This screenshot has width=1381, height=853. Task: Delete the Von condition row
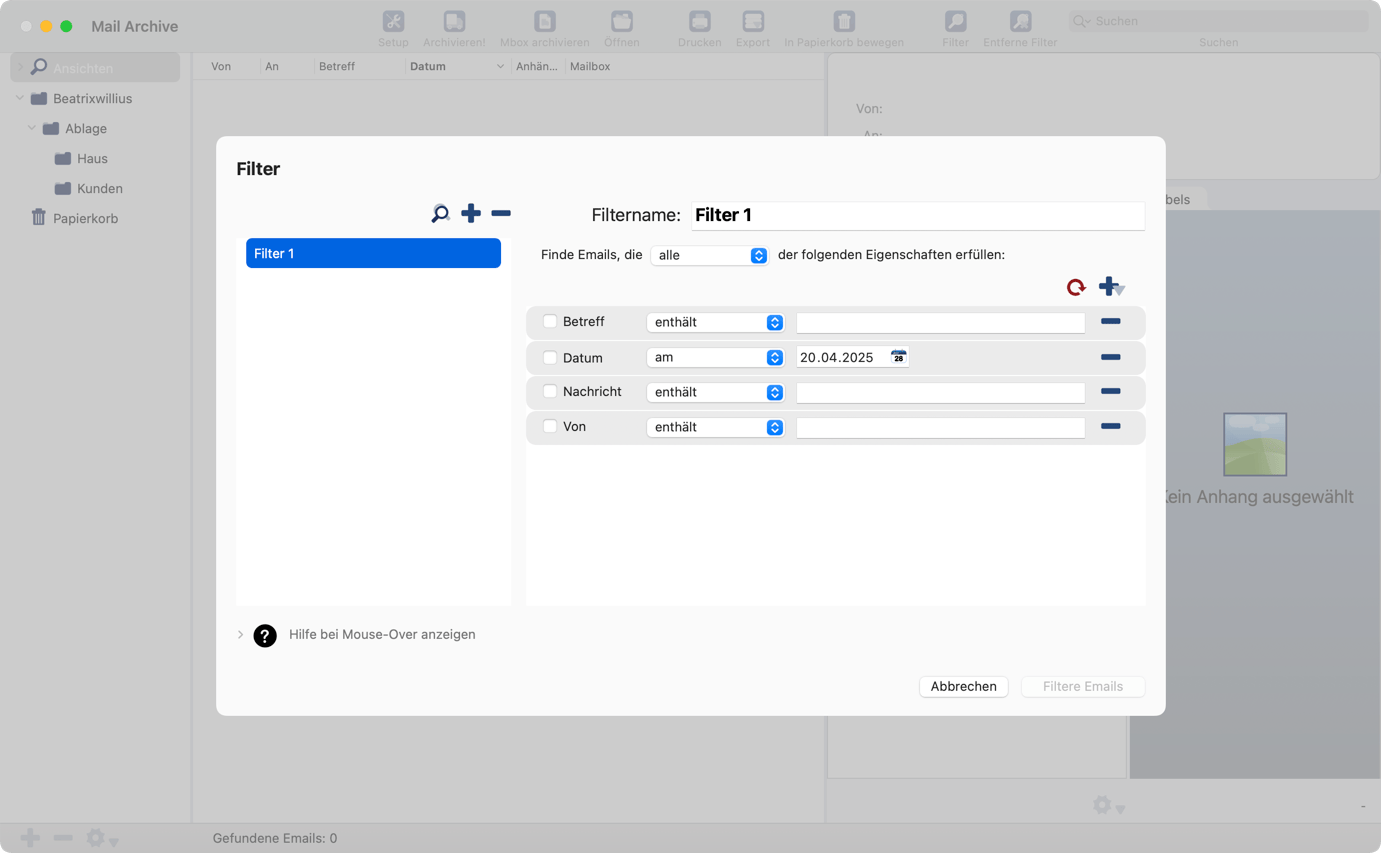tap(1110, 427)
